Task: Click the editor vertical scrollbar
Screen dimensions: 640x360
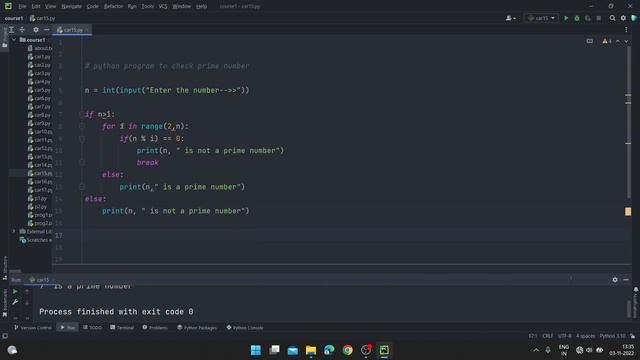Action: pyautogui.click(x=629, y=122)
